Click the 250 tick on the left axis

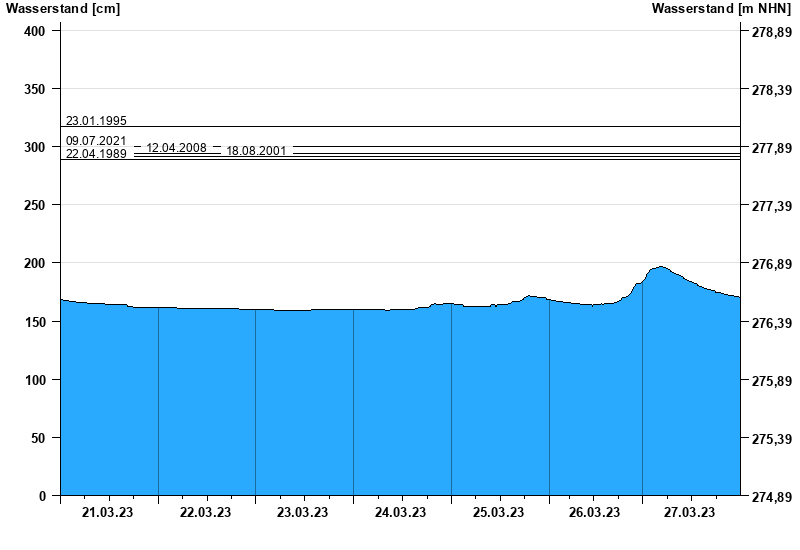36,205
